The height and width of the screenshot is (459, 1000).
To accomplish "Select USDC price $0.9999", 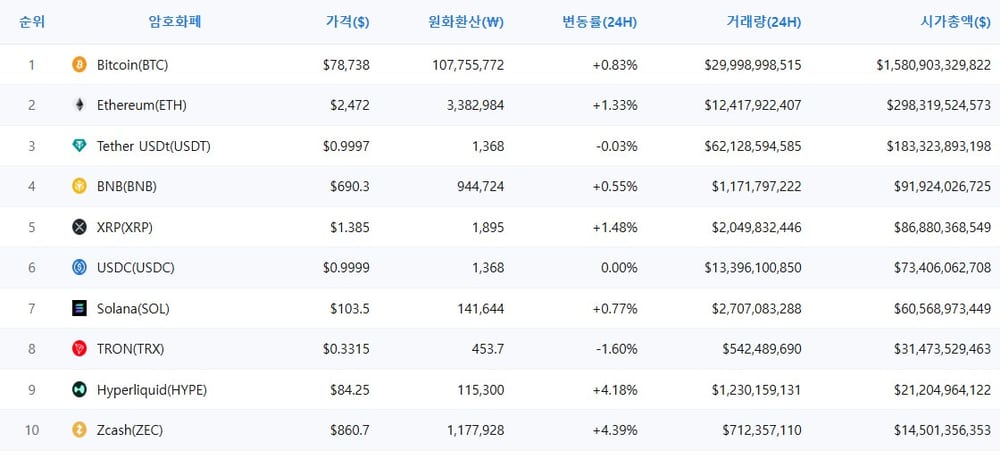I will point(346,268).
